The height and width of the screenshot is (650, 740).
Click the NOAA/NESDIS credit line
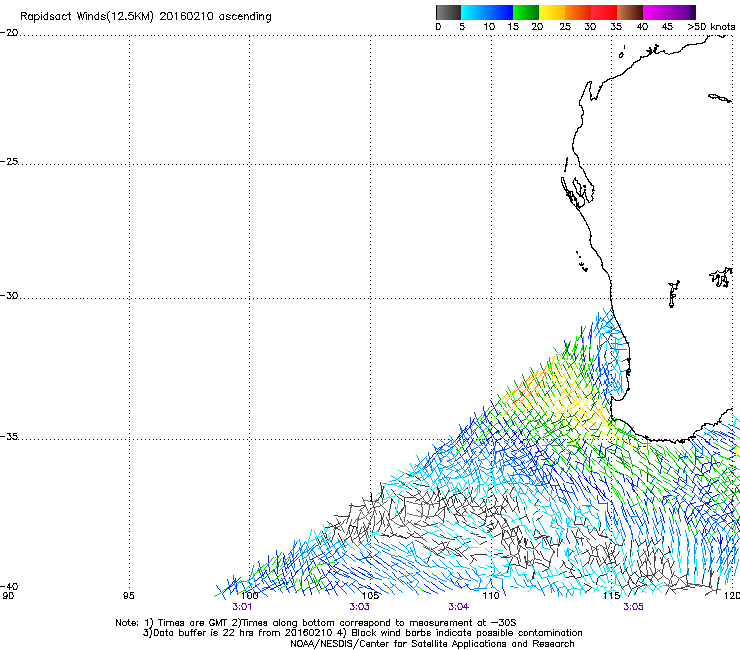click(x=432, y=644)
